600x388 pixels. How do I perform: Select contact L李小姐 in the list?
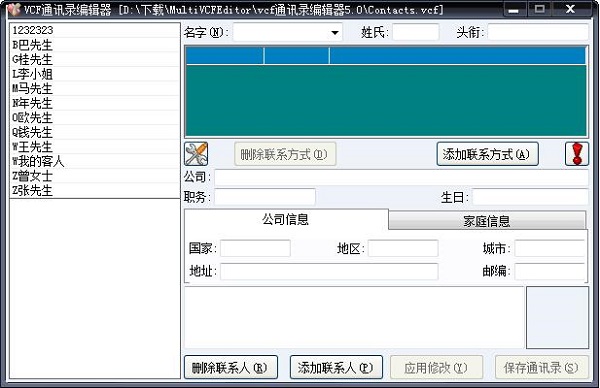click(95, 74)
